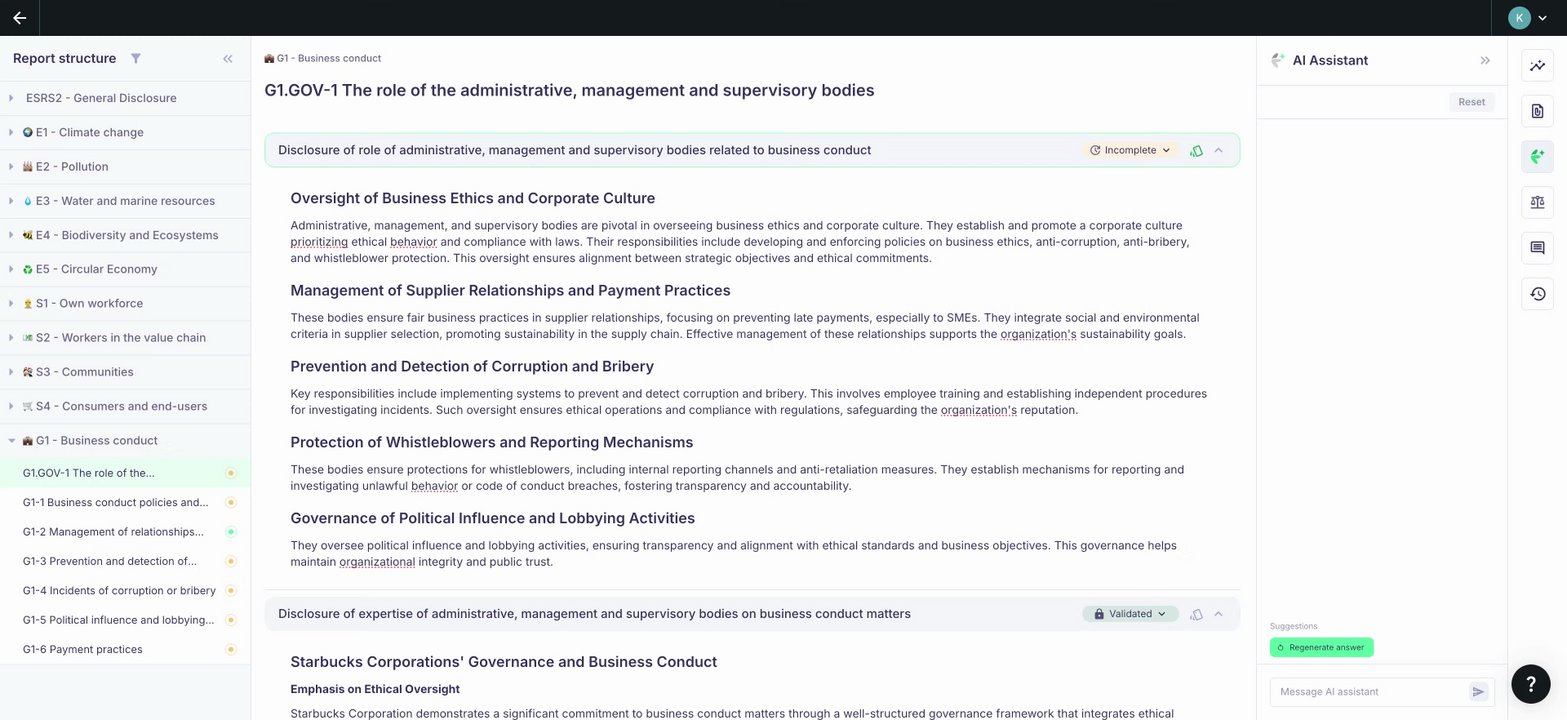Viewport: 1567px width, 720px height.
Task: Collapse G1 - Business conduct tree node
Action: pos(11,440)
